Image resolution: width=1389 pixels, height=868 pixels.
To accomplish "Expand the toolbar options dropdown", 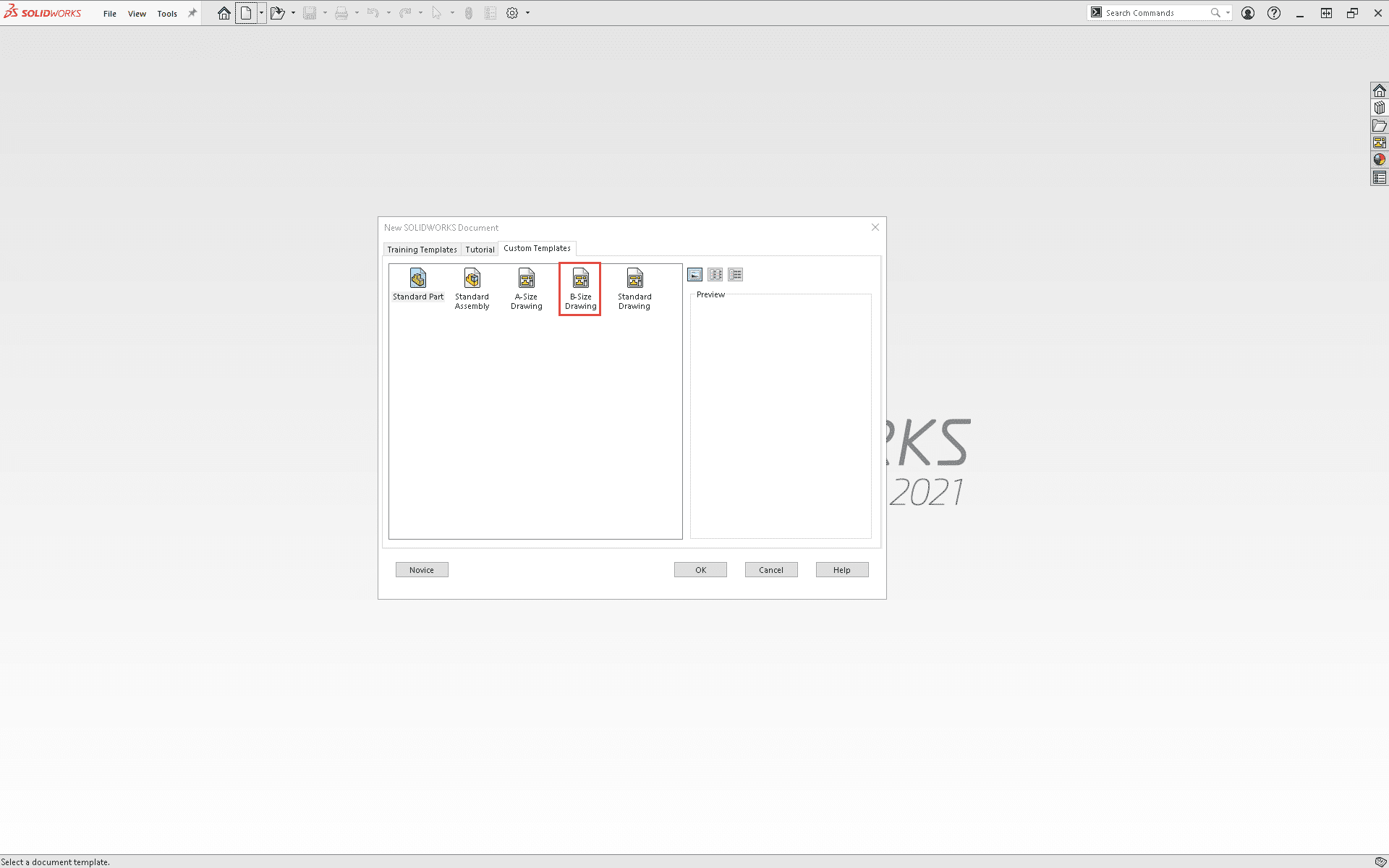I will 527,13.
